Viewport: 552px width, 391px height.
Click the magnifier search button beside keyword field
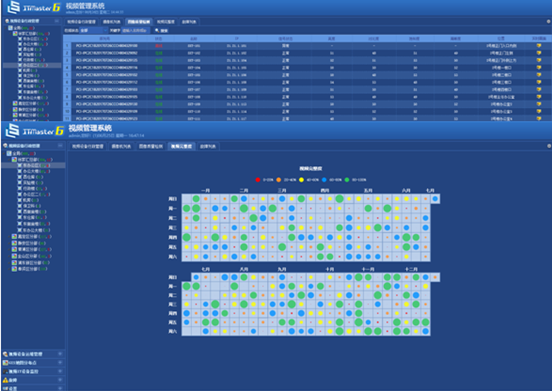[161, 31]
